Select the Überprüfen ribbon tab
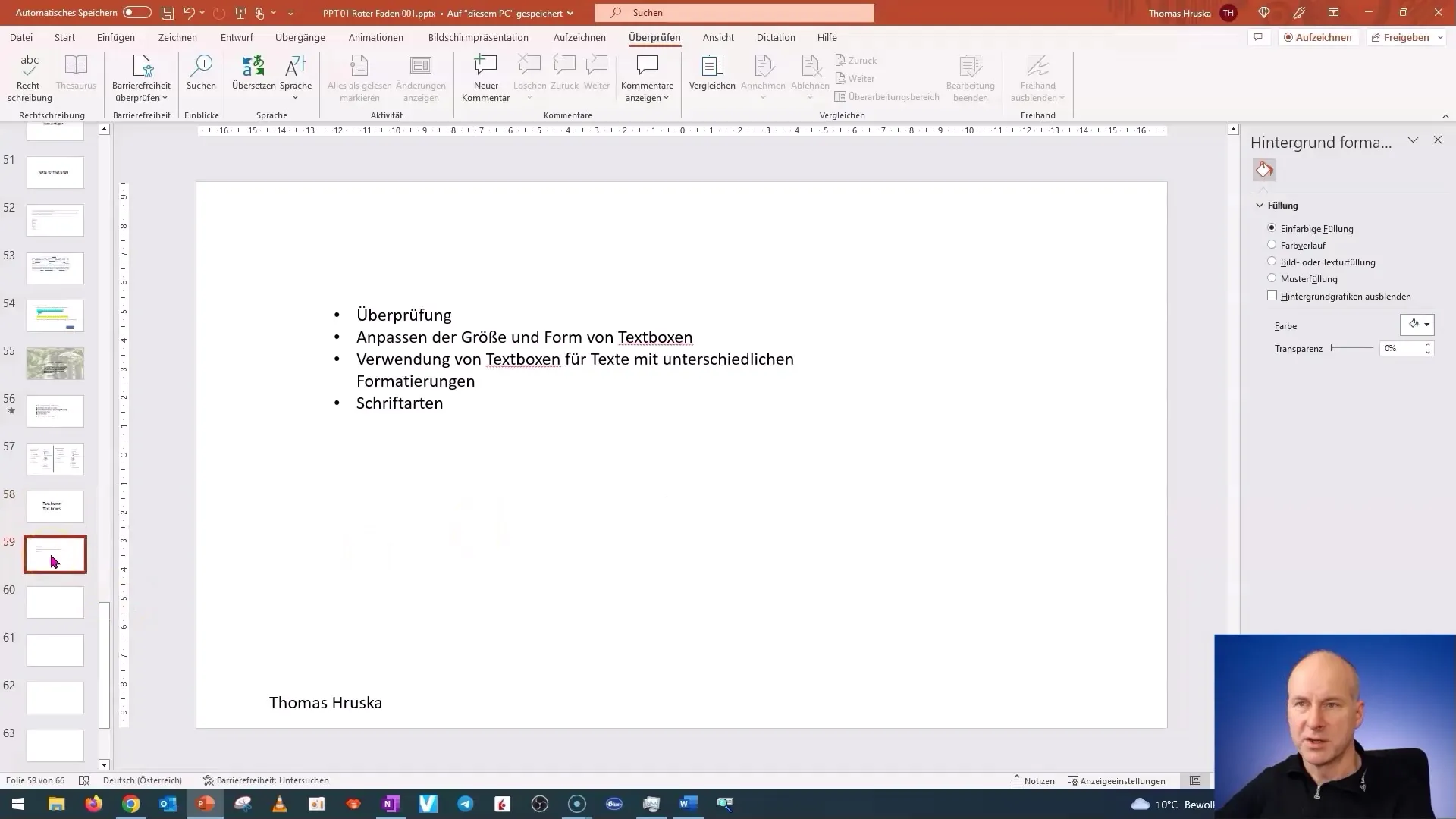Screen dimensions: 1456x819 pyautogui.click(x=654, y=37)
